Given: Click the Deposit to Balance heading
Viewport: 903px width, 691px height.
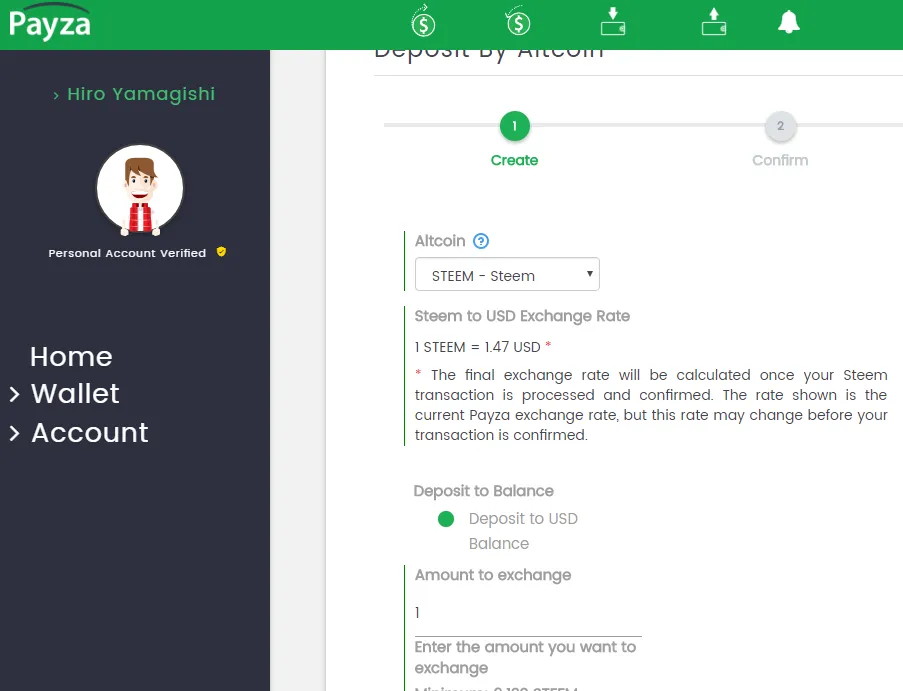Looking at the screenshot, I should tap(484, 491).
